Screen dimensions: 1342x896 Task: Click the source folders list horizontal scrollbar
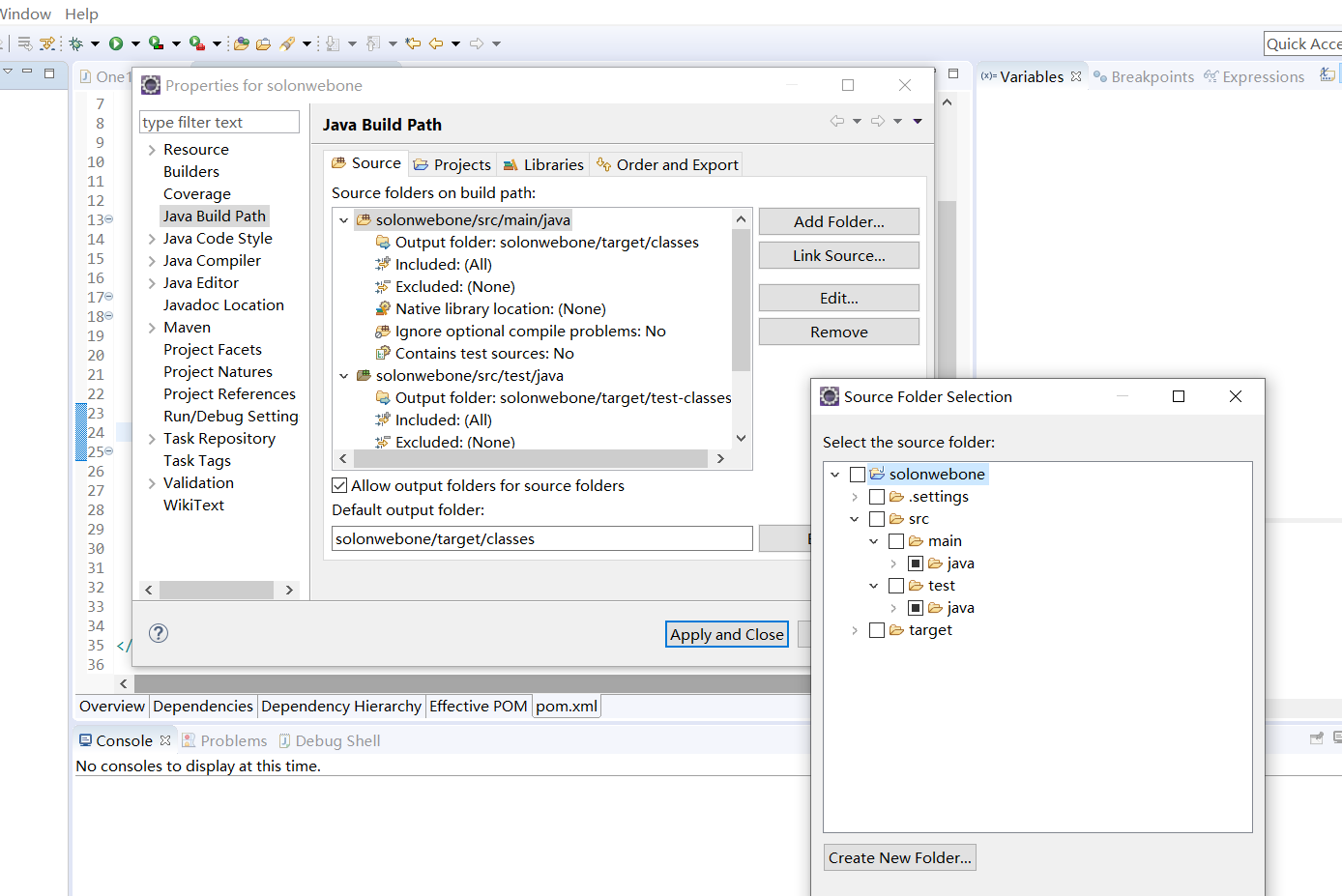[x=530, y=458]
